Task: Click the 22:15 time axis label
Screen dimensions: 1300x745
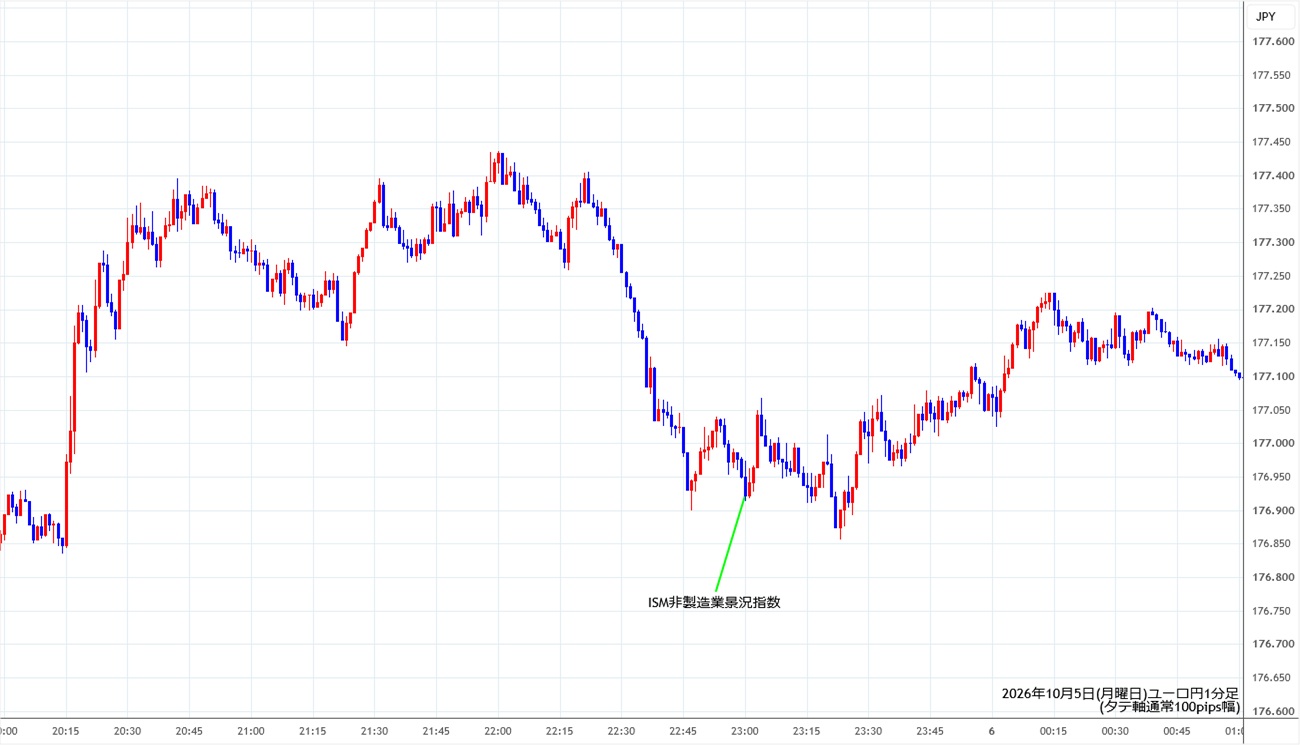Action: tap(560, 731)
